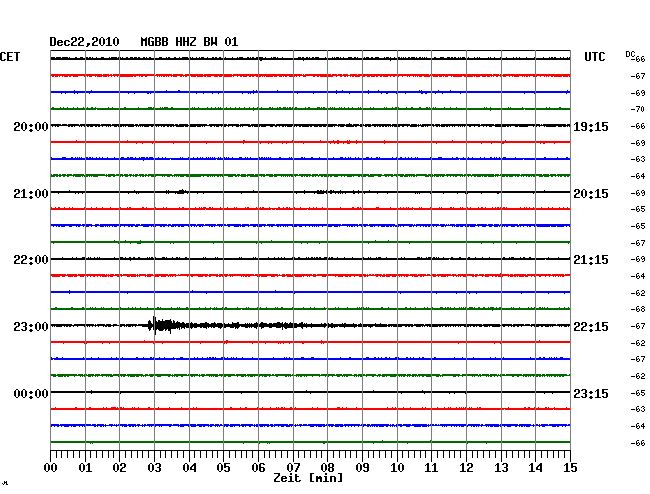
Task: Click the 22:15 UTC time label
Action: pos(591,327)
